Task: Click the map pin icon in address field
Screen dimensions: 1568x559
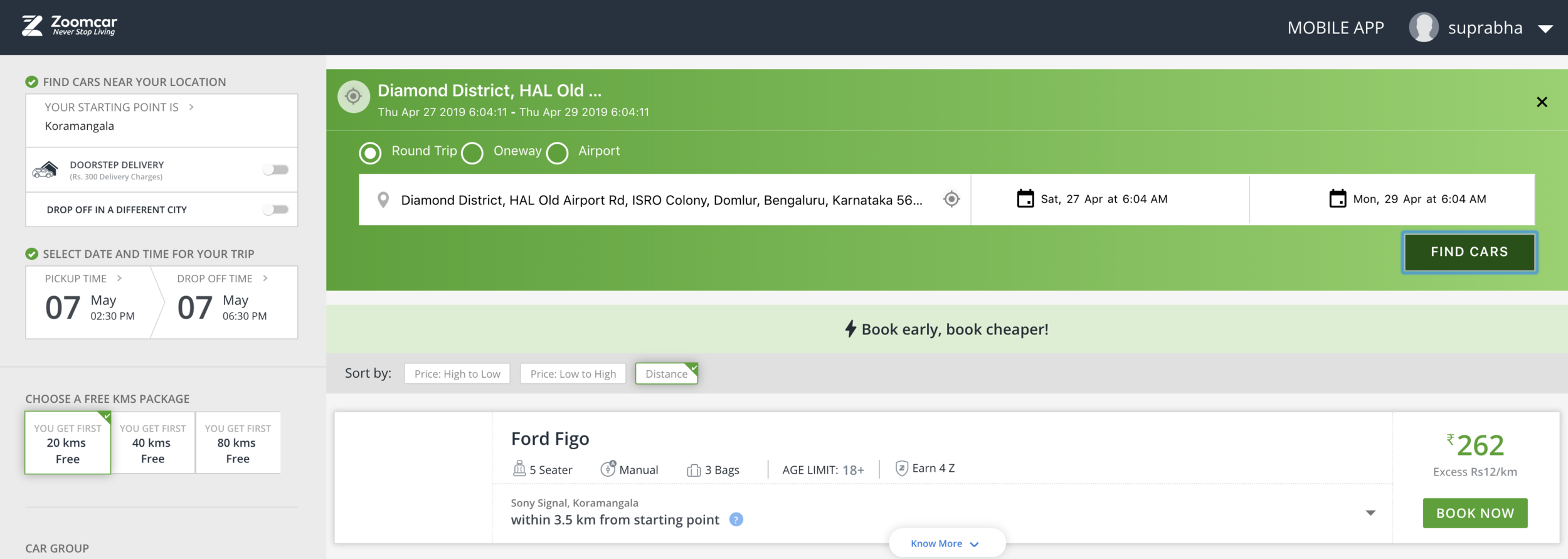Action: click(x=383, y=200)
